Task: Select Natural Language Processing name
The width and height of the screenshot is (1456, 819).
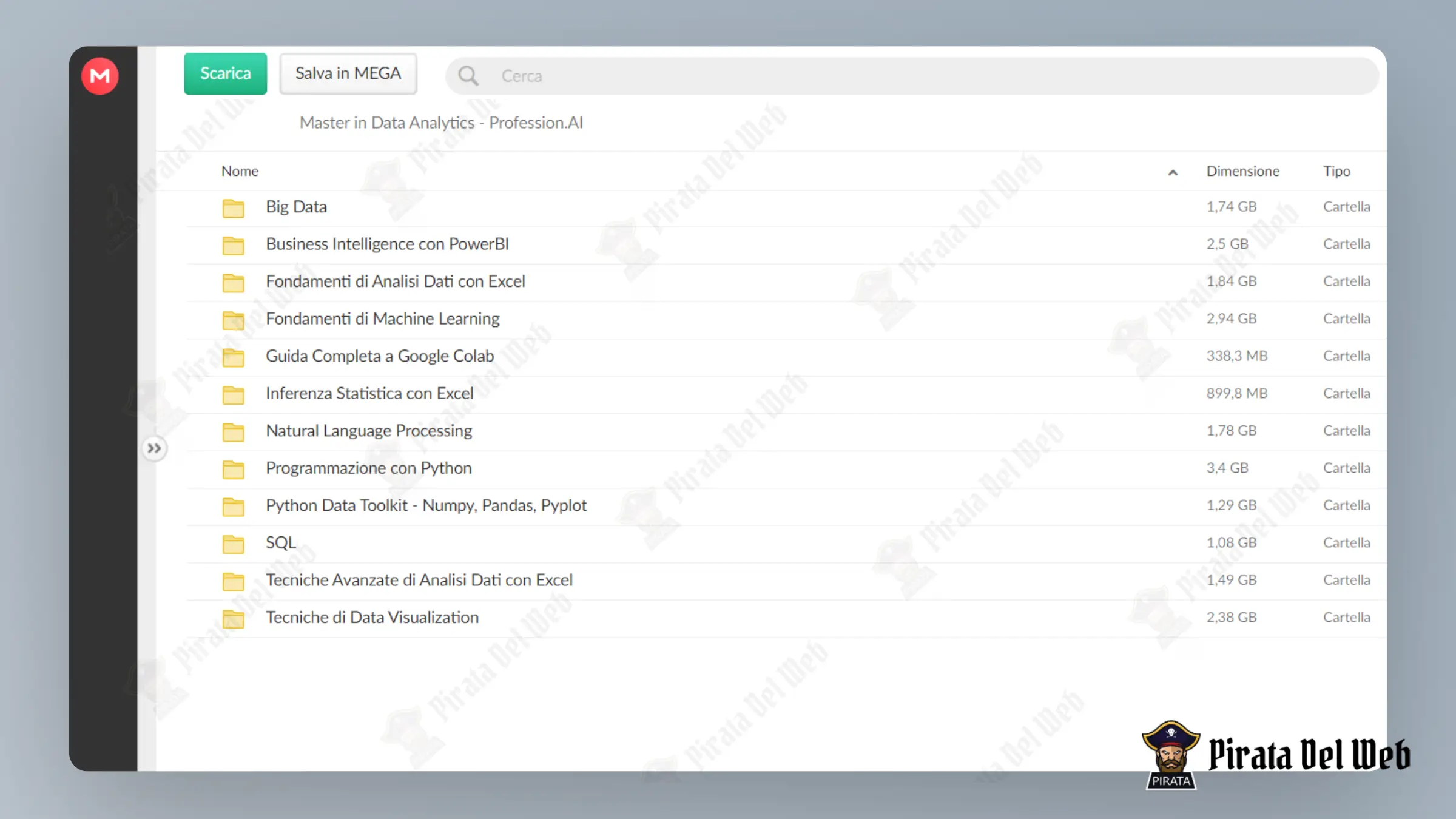Action: point(369,431)
